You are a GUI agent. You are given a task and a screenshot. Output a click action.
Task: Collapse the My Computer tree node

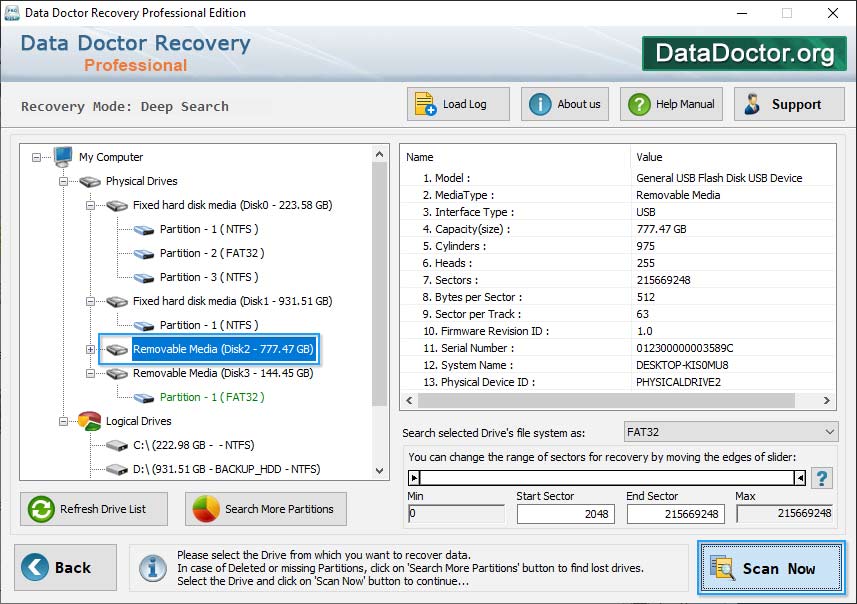pyautogui.click(x=36, y=157)
